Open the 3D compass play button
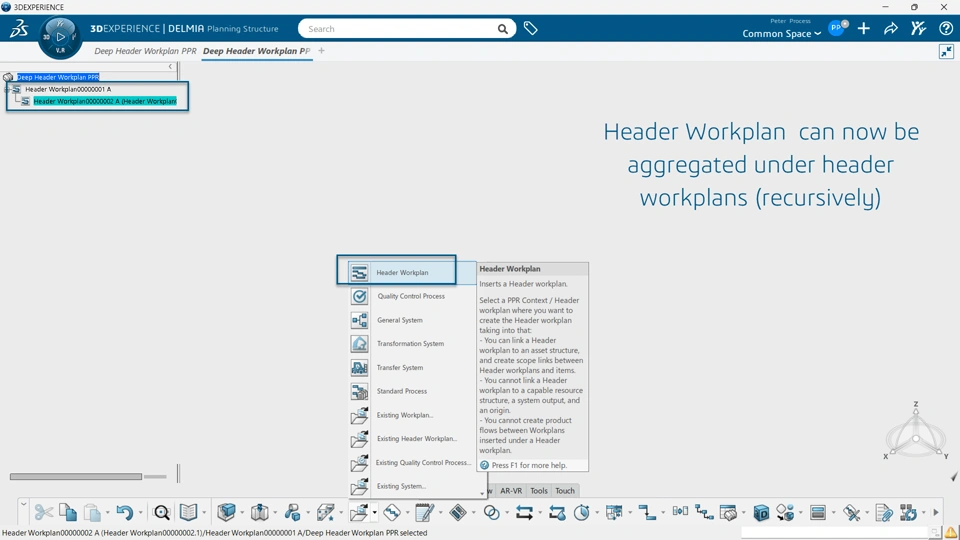The height and width of the screenshot is (540, 960). pos(60,37)
